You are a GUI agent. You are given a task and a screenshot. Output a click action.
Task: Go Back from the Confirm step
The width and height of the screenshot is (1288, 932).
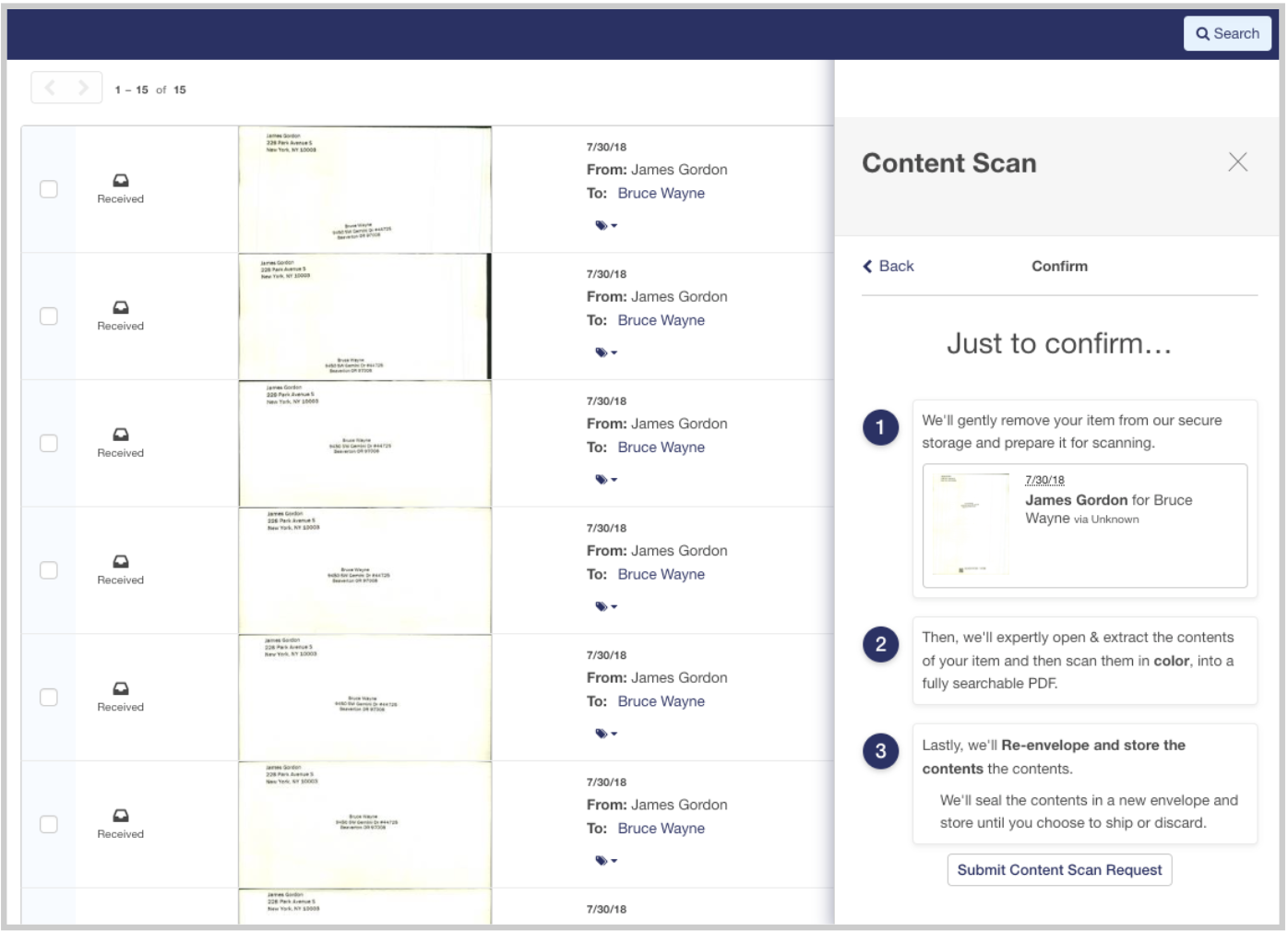click(888, 266)
